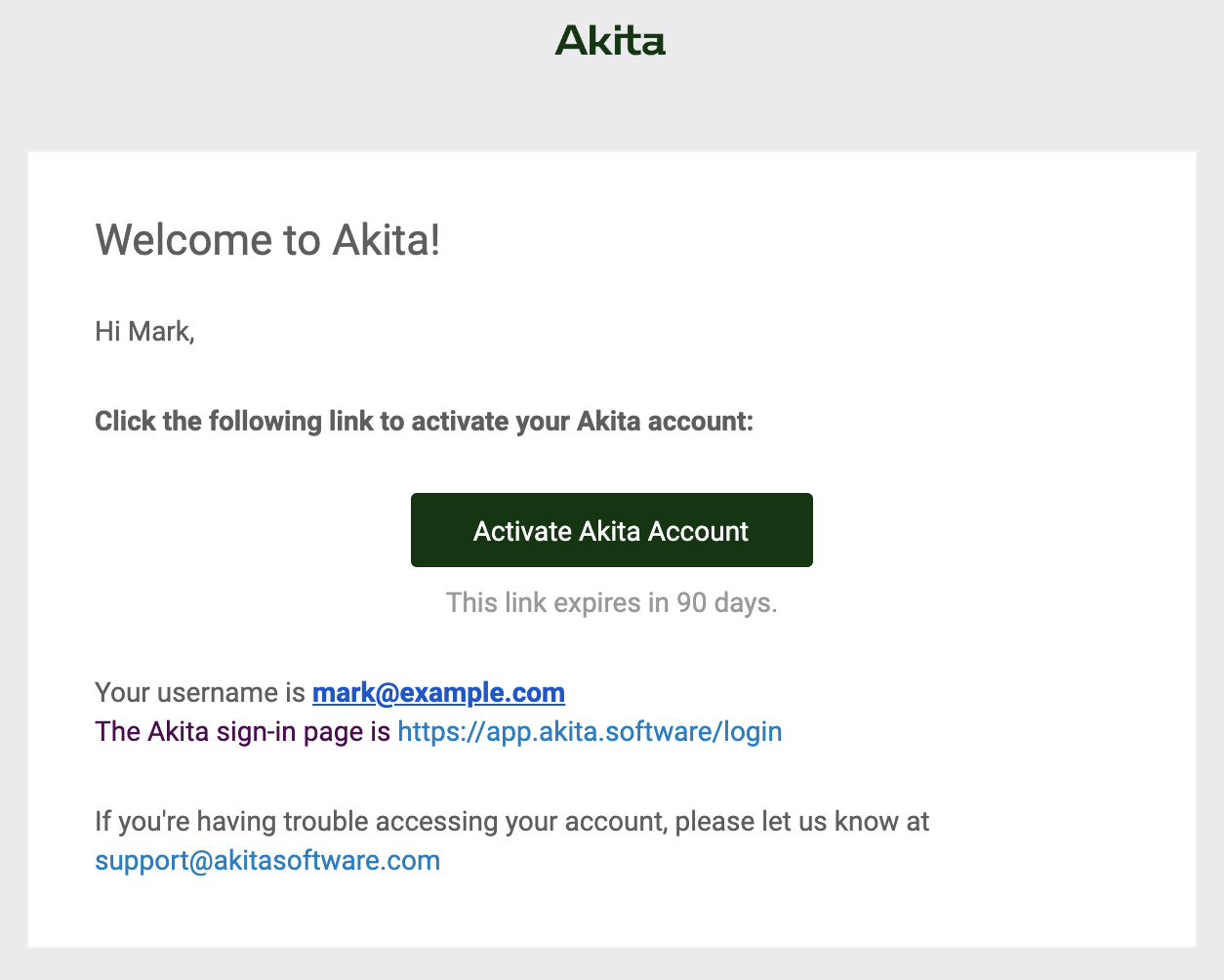Email support@akitasoftware.com via the link
The height and width of the screenshot is (980, 1224).
267,861
